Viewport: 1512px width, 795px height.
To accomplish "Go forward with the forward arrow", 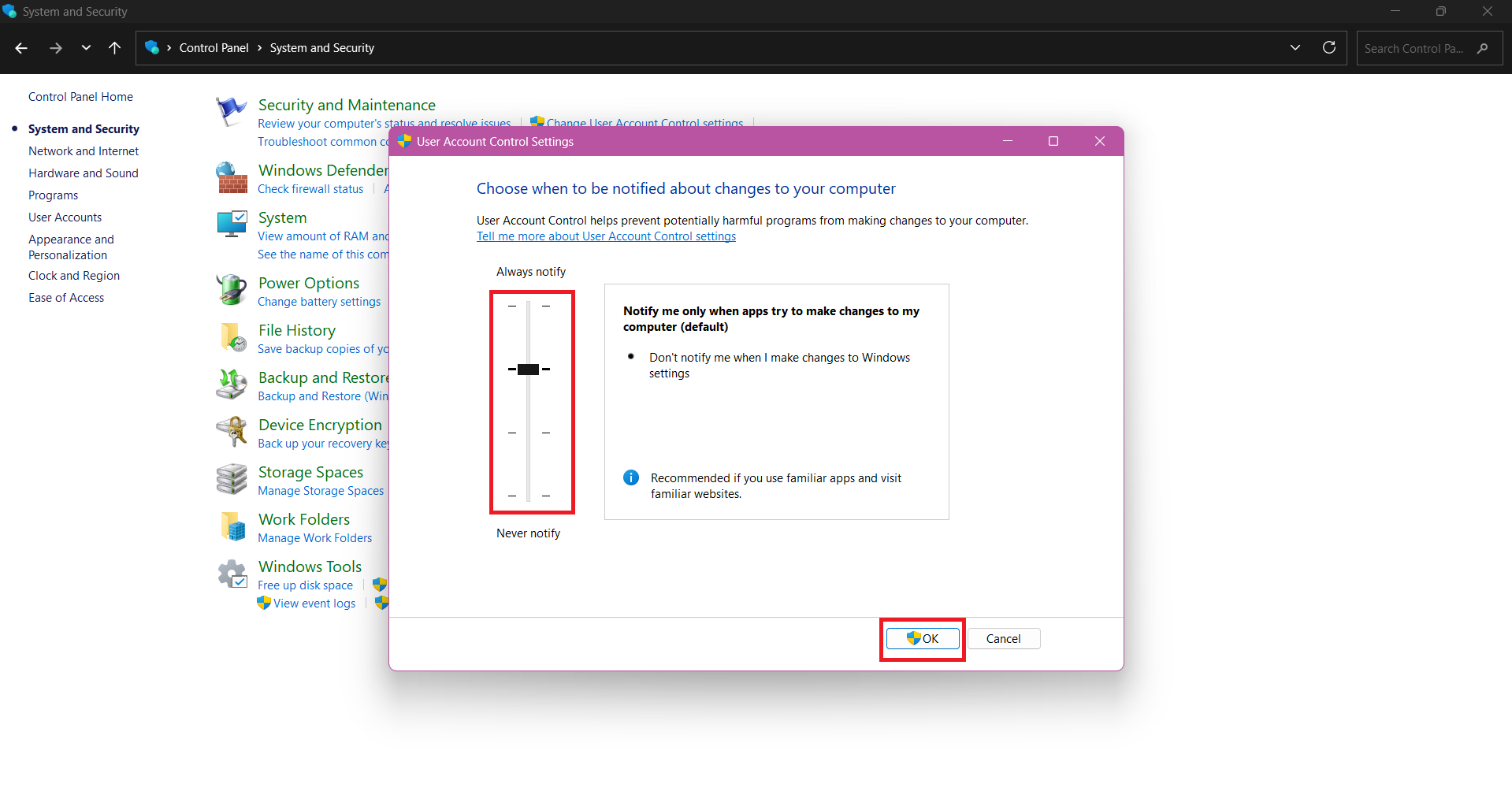I will tap(55, 48).
